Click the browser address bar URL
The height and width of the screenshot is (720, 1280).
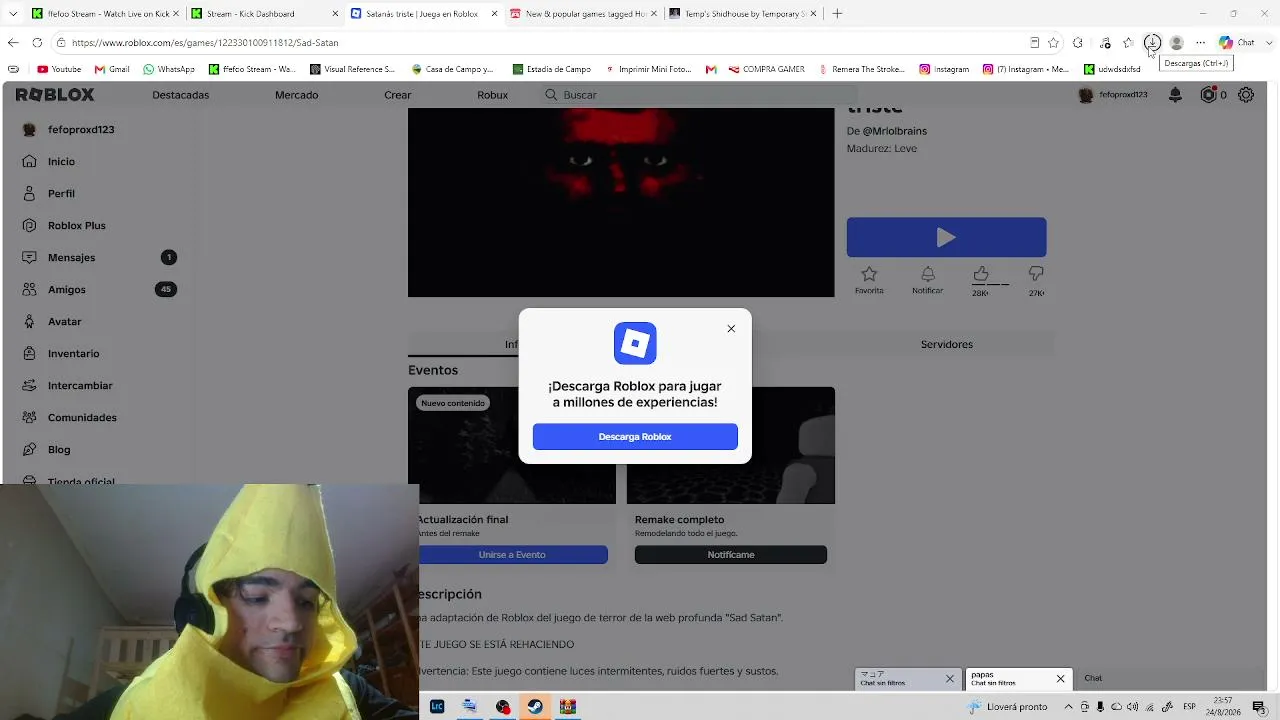205,43
